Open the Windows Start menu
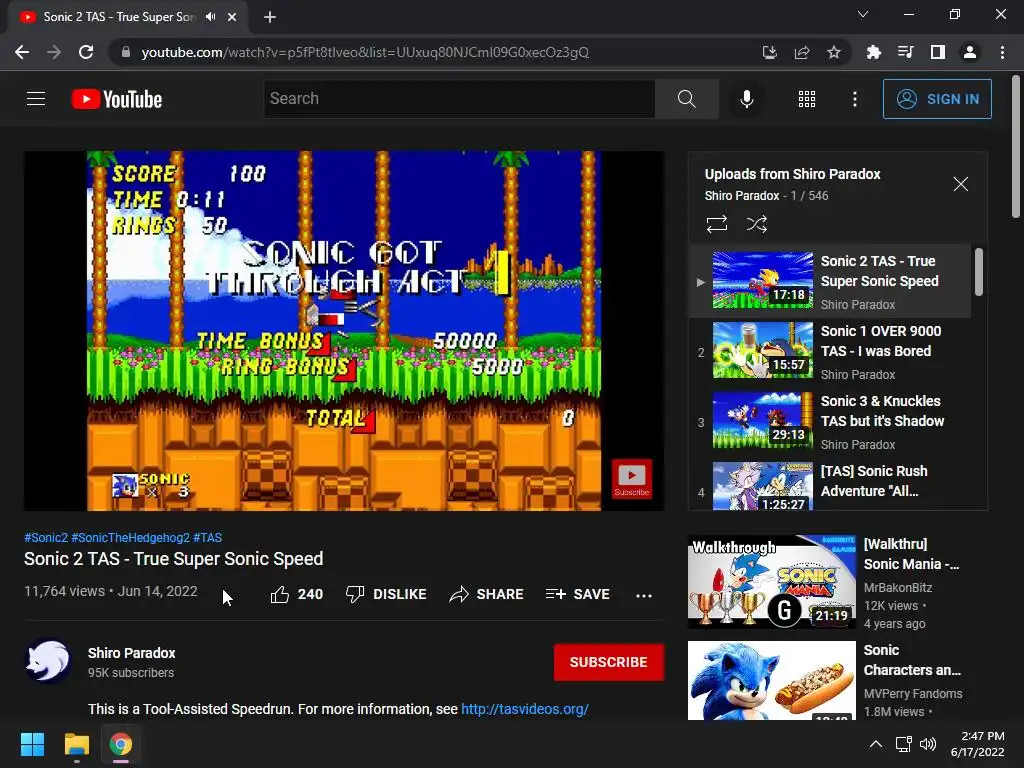This screenshot has height=768, width=1024. pyautogui.click(x=32, y=744)
